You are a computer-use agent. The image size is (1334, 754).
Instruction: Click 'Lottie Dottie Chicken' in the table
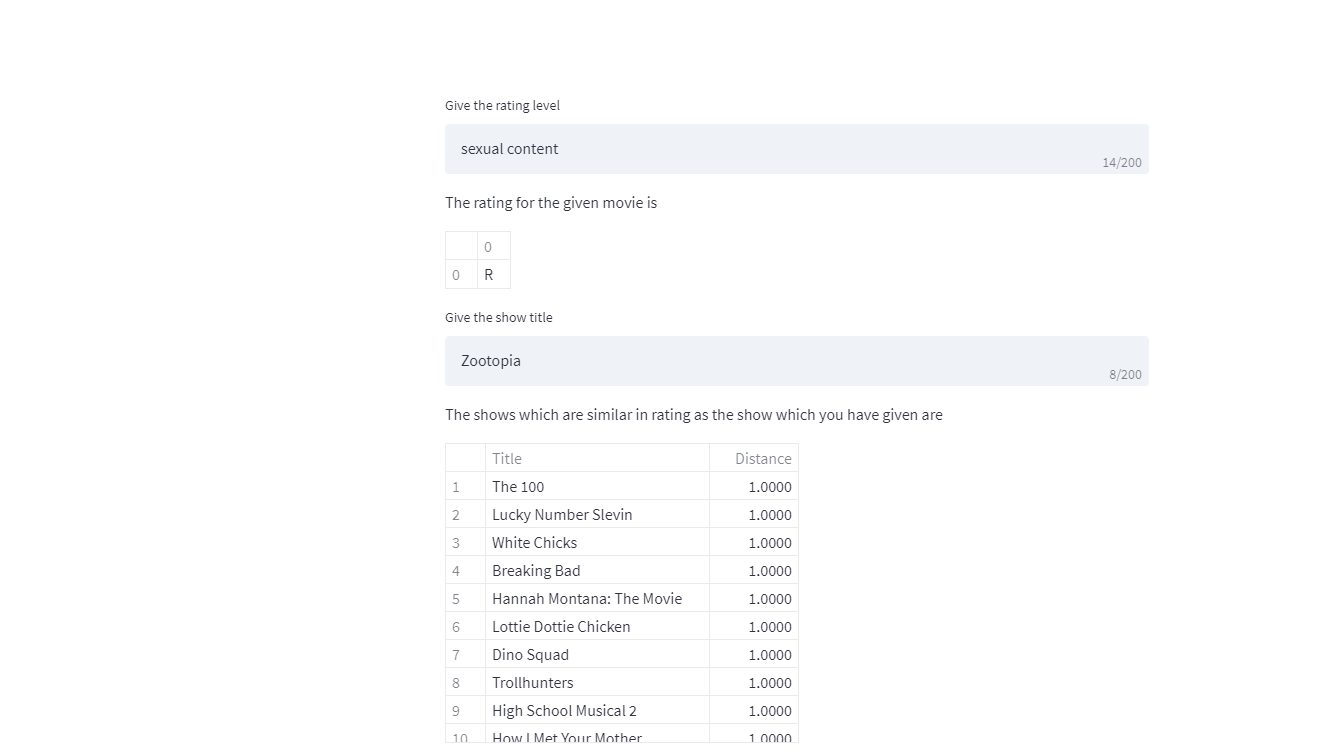tap(561, 626)
